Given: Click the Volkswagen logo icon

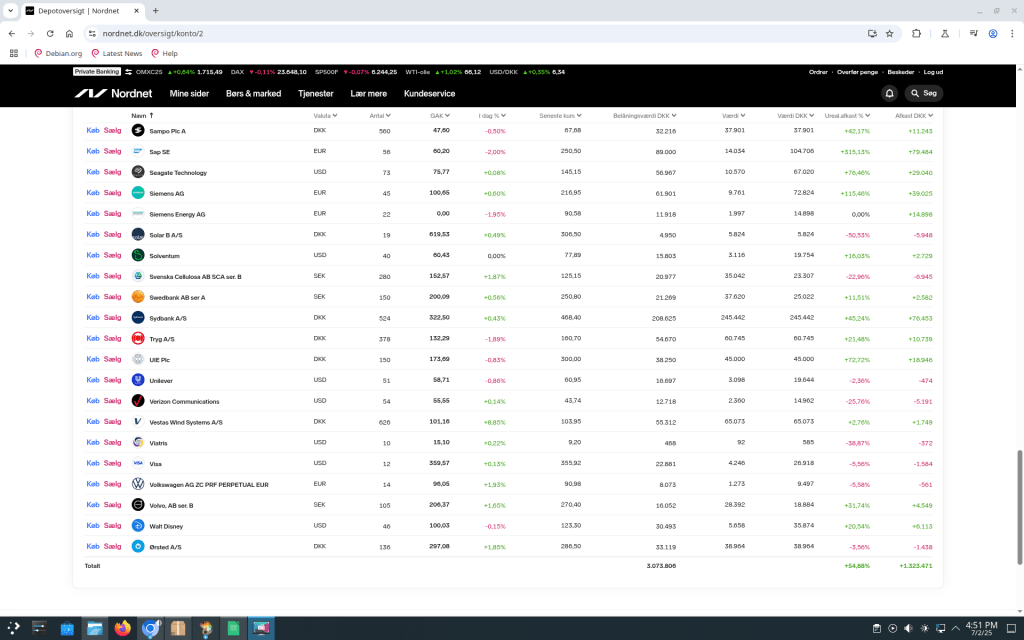Looking at the screenshot, I should tap(138, 484).
